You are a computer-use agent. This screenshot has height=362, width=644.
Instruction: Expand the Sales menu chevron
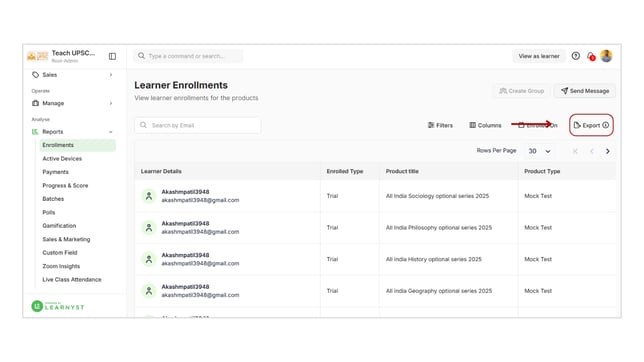point(111,75)
